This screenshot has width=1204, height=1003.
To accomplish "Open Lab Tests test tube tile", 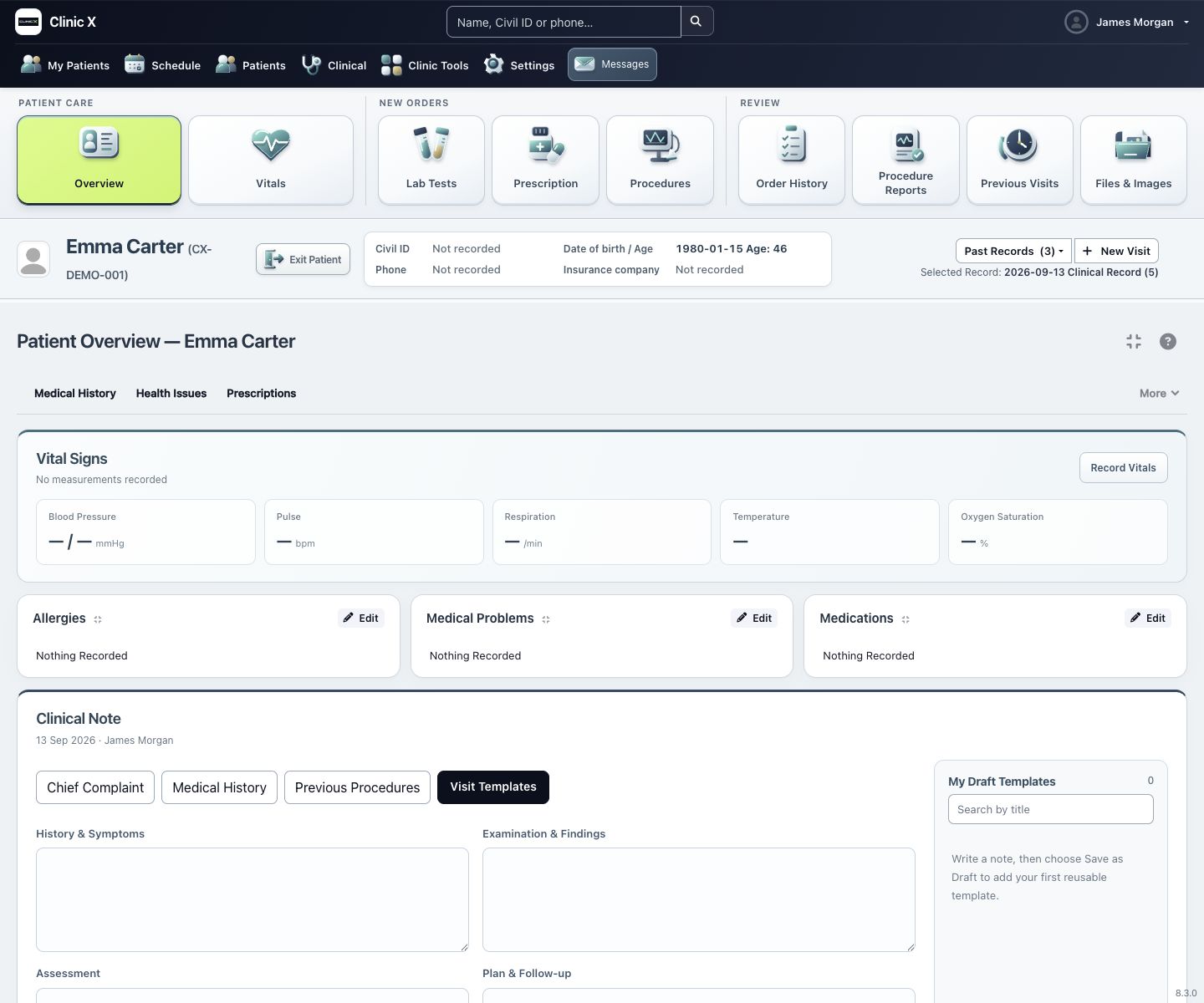I will click(431, 160).
